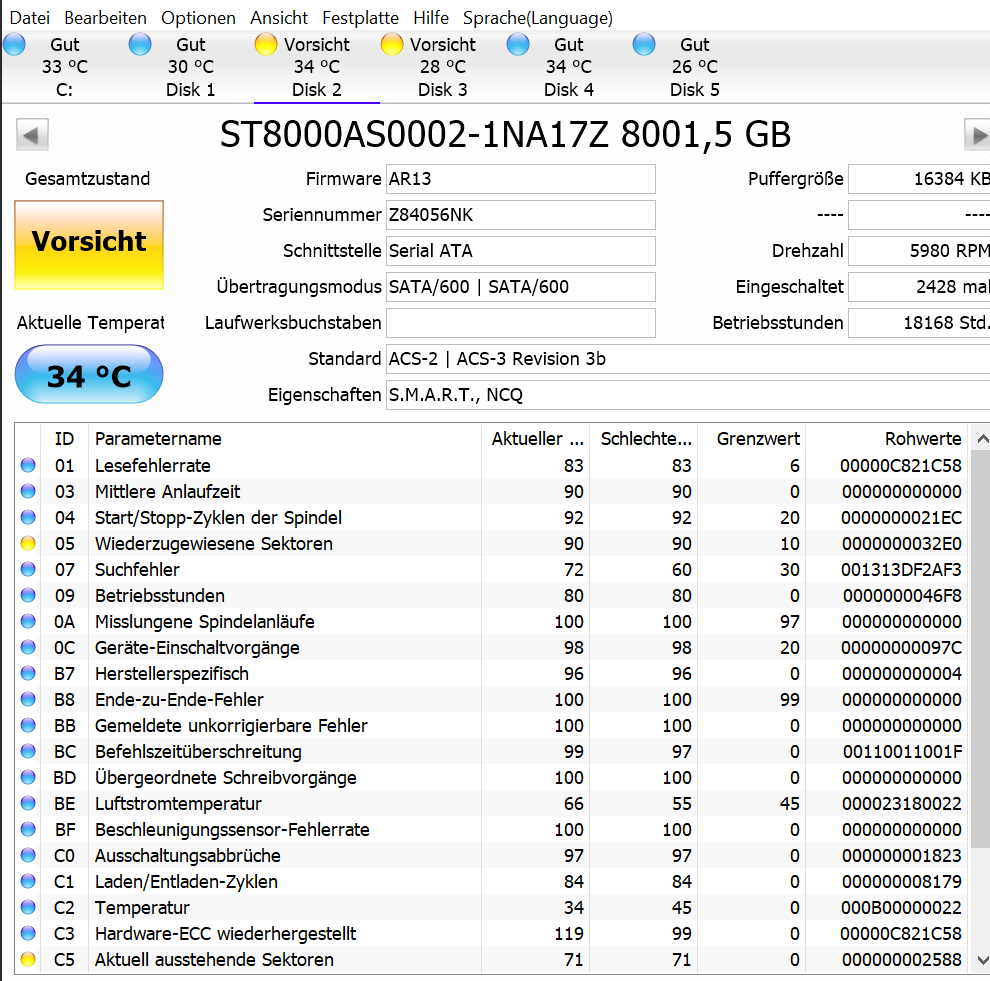The image size is (990, 981).
Task: Click the 34 °C temperature button
Action: [x=89, y=374]
